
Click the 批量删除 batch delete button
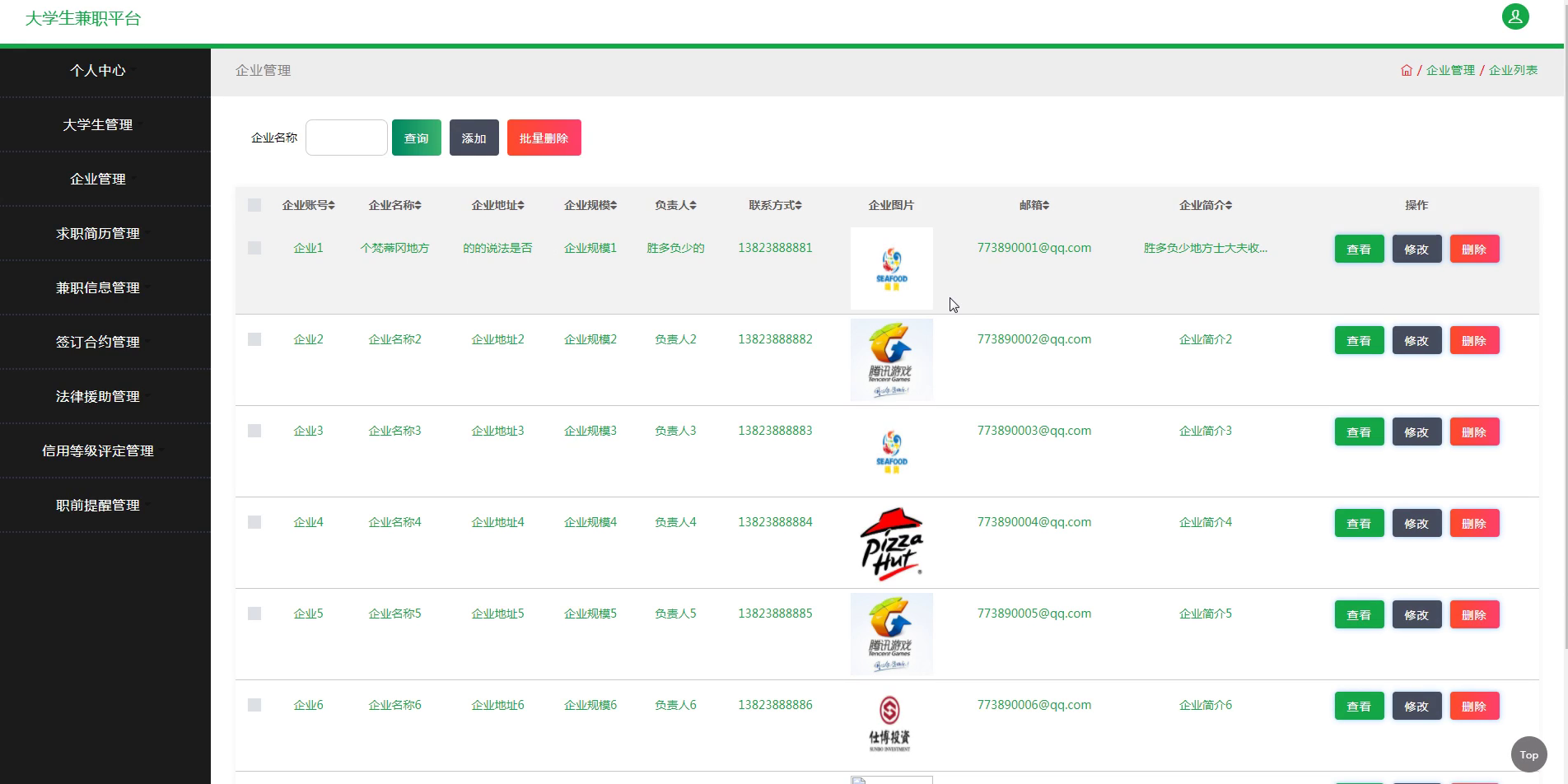(544, 138)
